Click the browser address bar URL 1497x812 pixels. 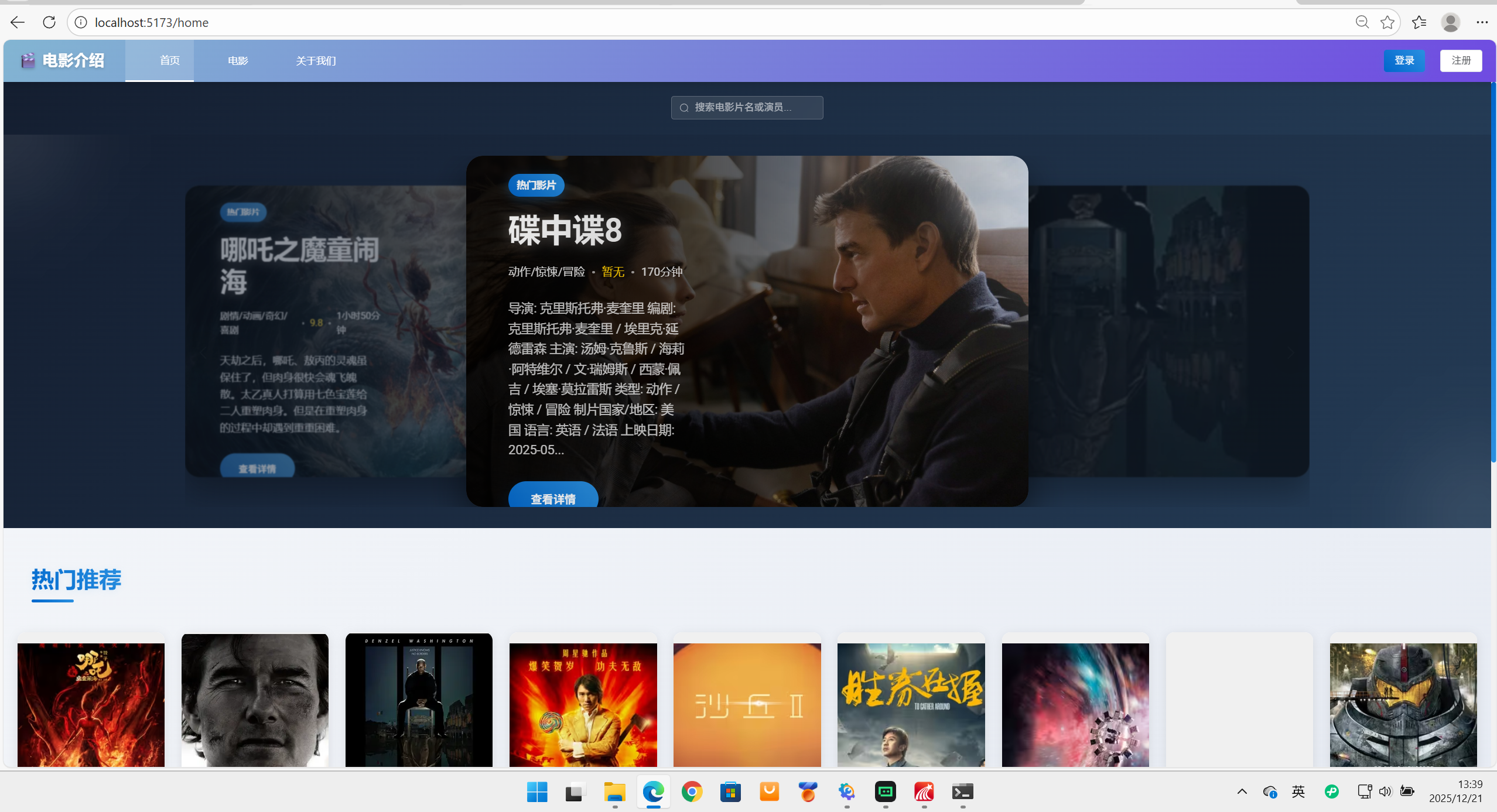point(152,23)
